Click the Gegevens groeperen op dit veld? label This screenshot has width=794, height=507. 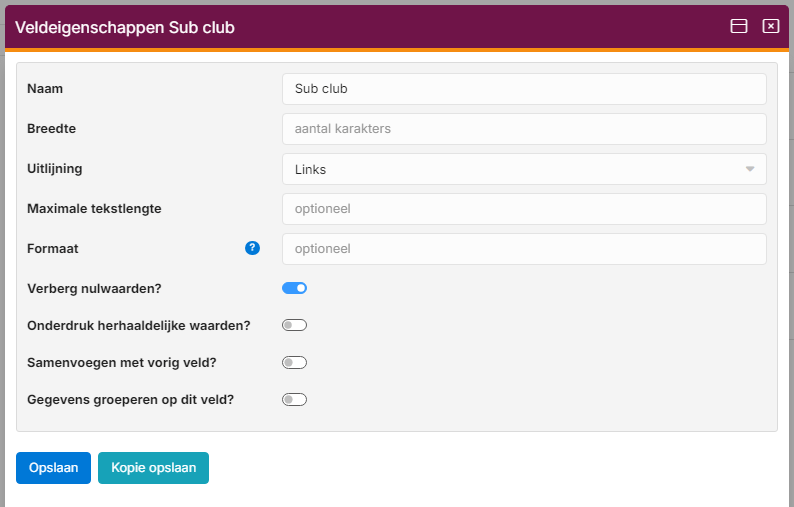pyautogui.click(x=131, y=400)
